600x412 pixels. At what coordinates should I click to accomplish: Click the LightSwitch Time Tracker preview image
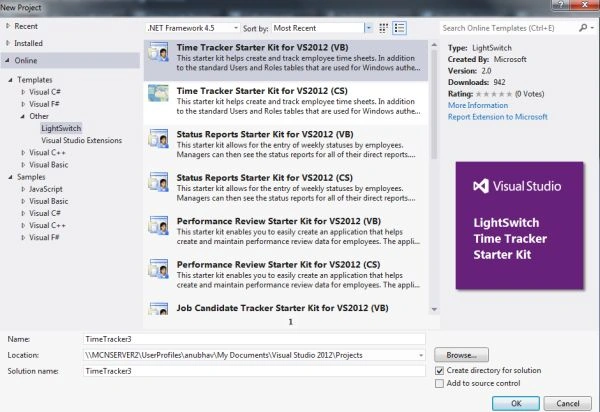tap(519, 226)
